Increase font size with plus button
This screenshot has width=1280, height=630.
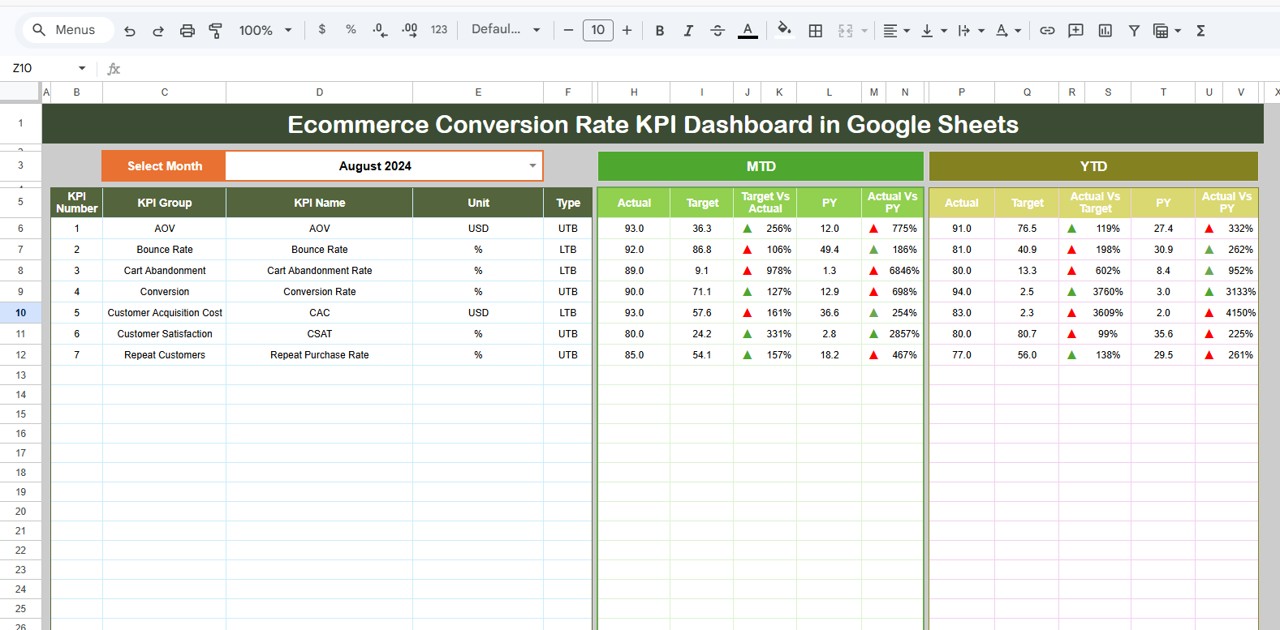(x=627, y=31)
